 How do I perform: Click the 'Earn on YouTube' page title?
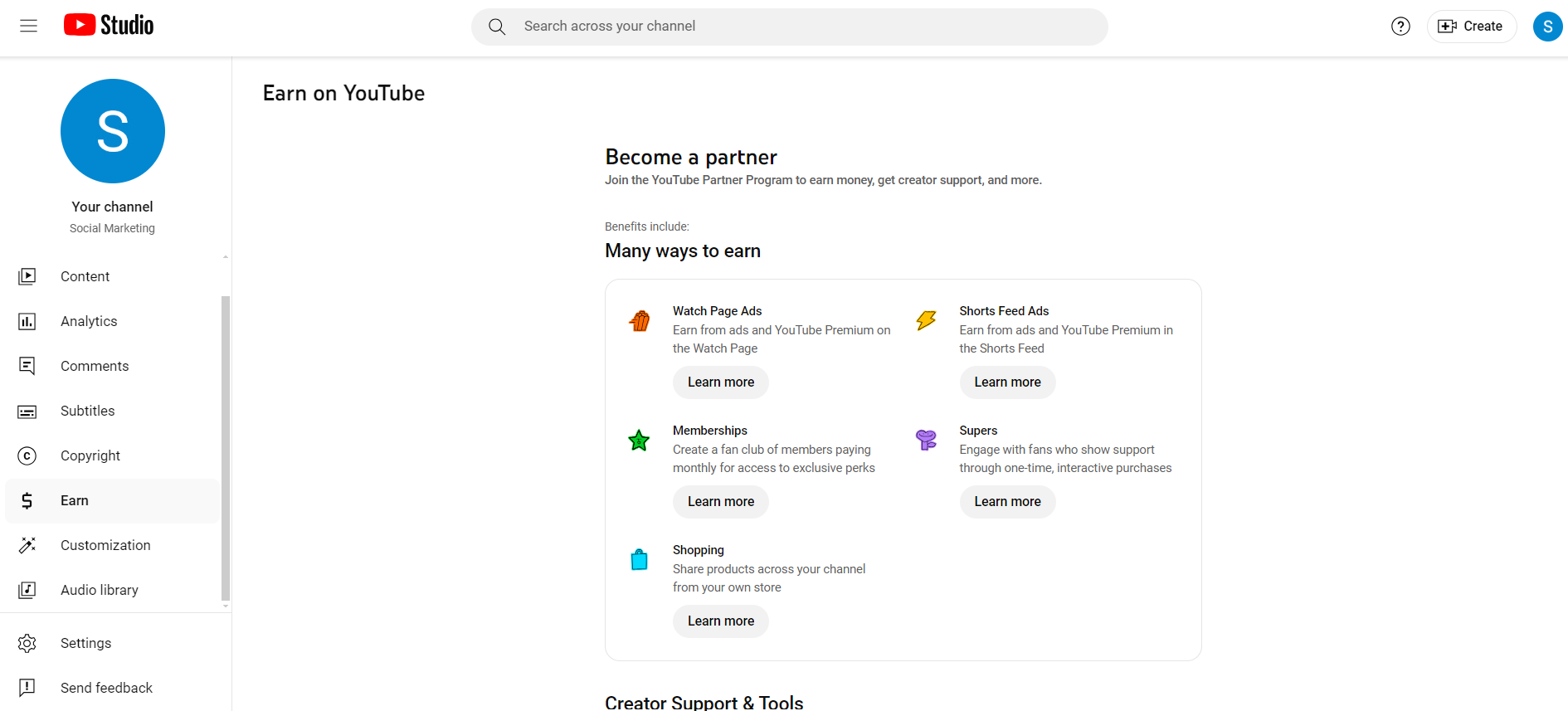point(343,93)
